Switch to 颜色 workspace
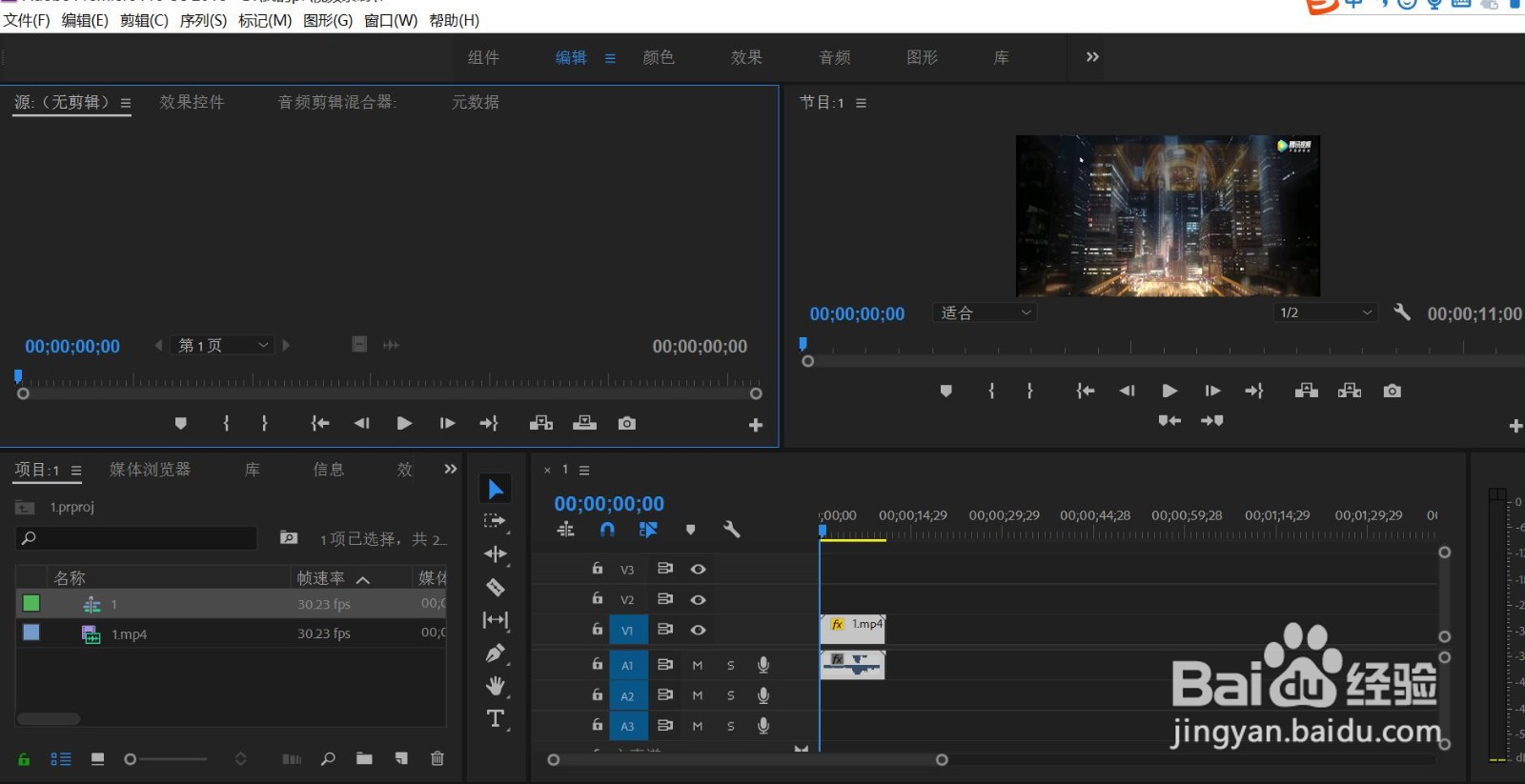 coord(659,57)
